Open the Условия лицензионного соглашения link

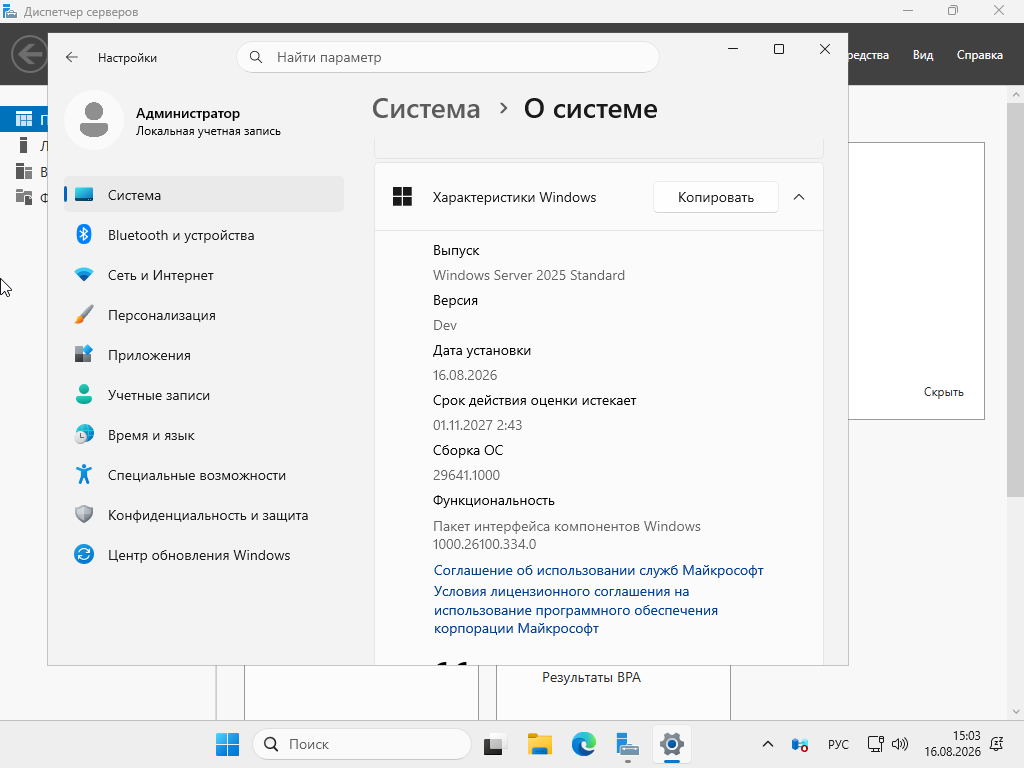[x=575, y=610]
